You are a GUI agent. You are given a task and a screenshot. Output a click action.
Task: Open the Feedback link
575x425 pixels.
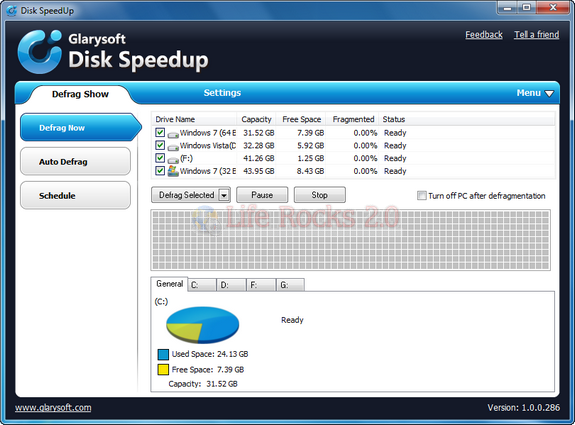(484, 35)
